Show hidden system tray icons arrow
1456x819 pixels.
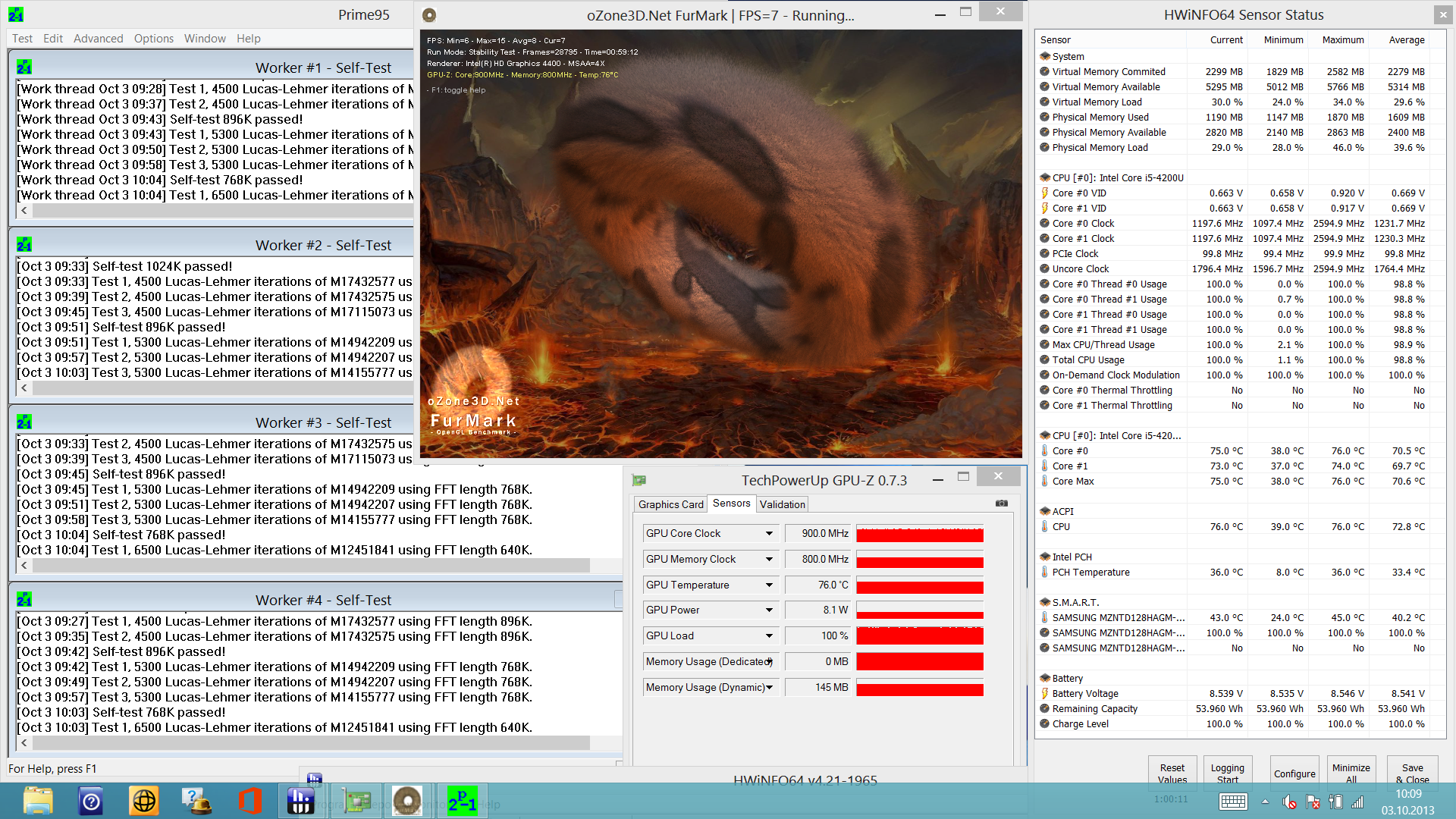pos(1265,802)
